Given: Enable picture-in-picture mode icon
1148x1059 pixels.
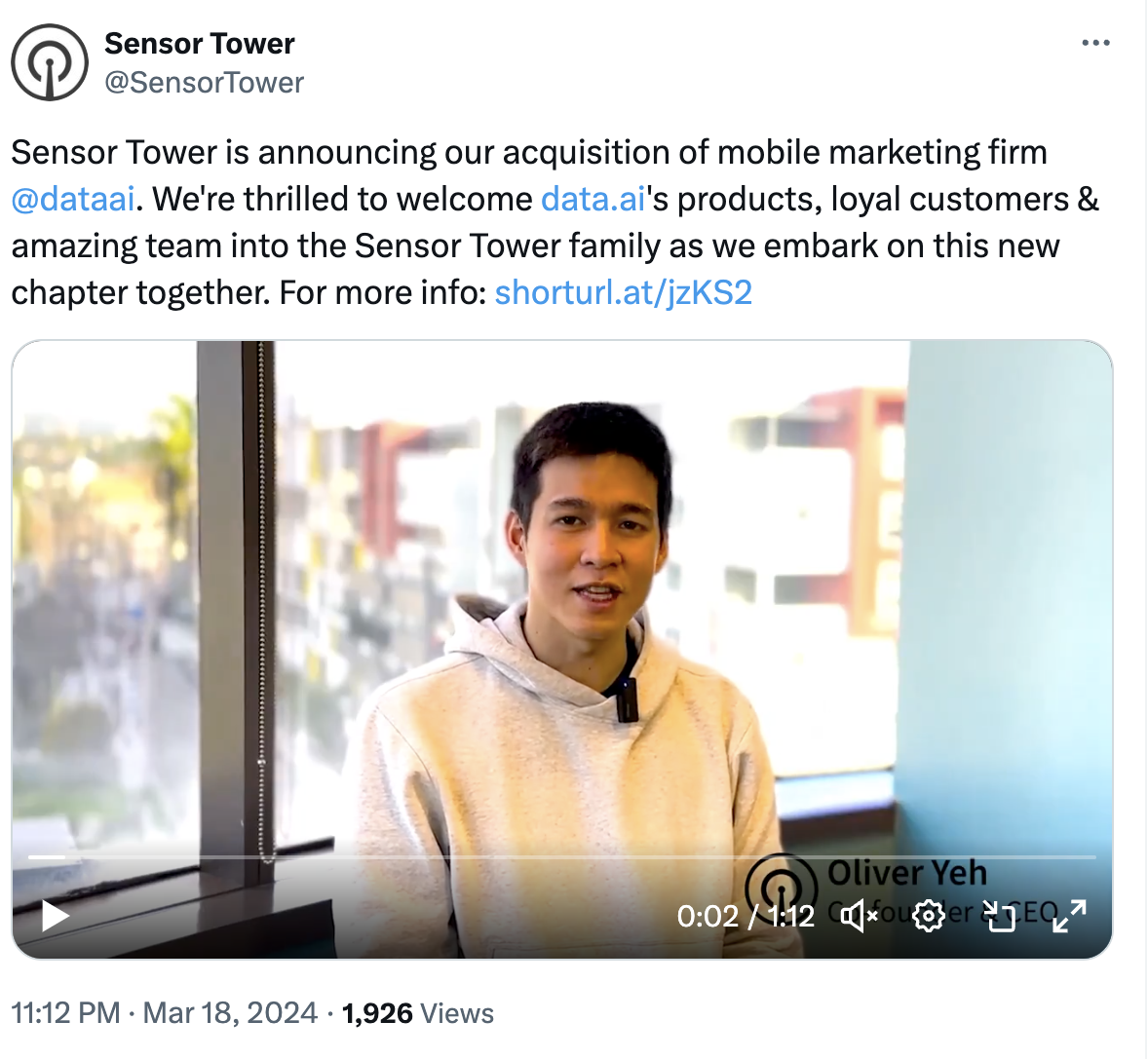Looking at the screenshot, I should [x=999, y=916].
